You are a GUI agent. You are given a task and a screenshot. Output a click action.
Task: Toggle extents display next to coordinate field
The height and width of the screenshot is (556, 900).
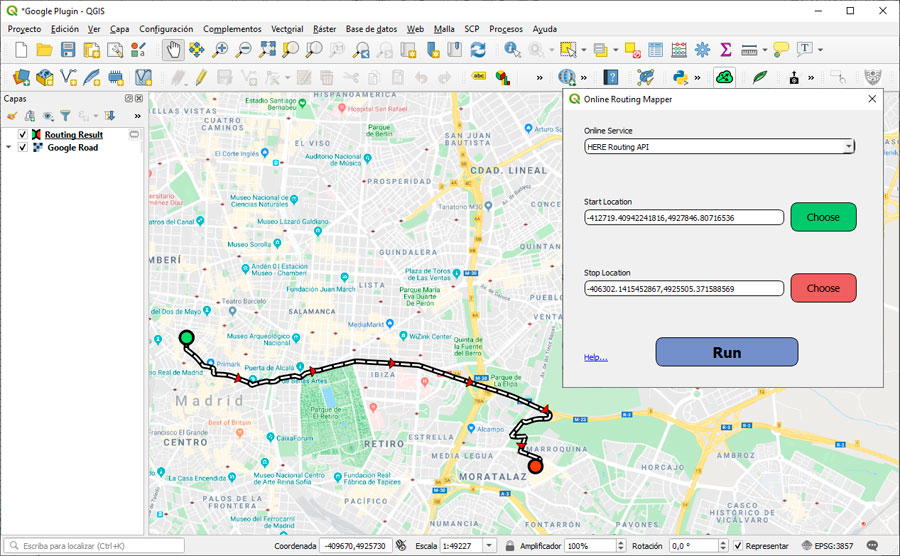tap(401, 546)
